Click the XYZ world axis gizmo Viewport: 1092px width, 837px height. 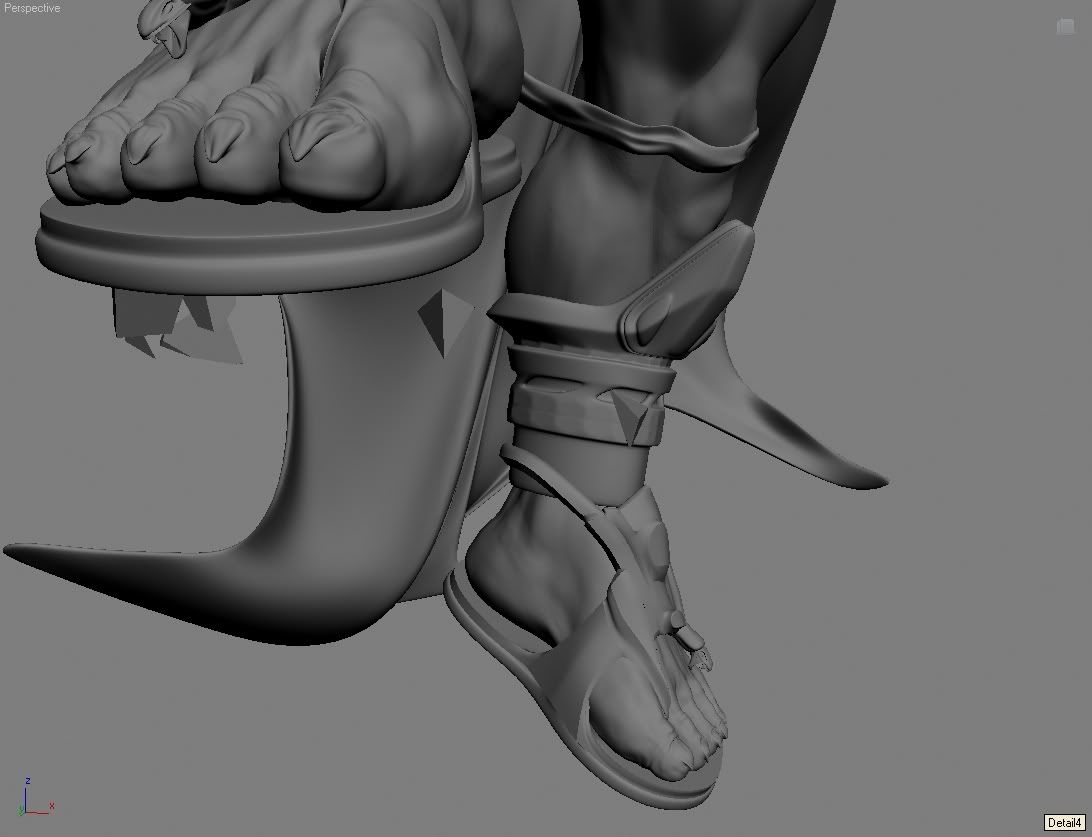32,795
